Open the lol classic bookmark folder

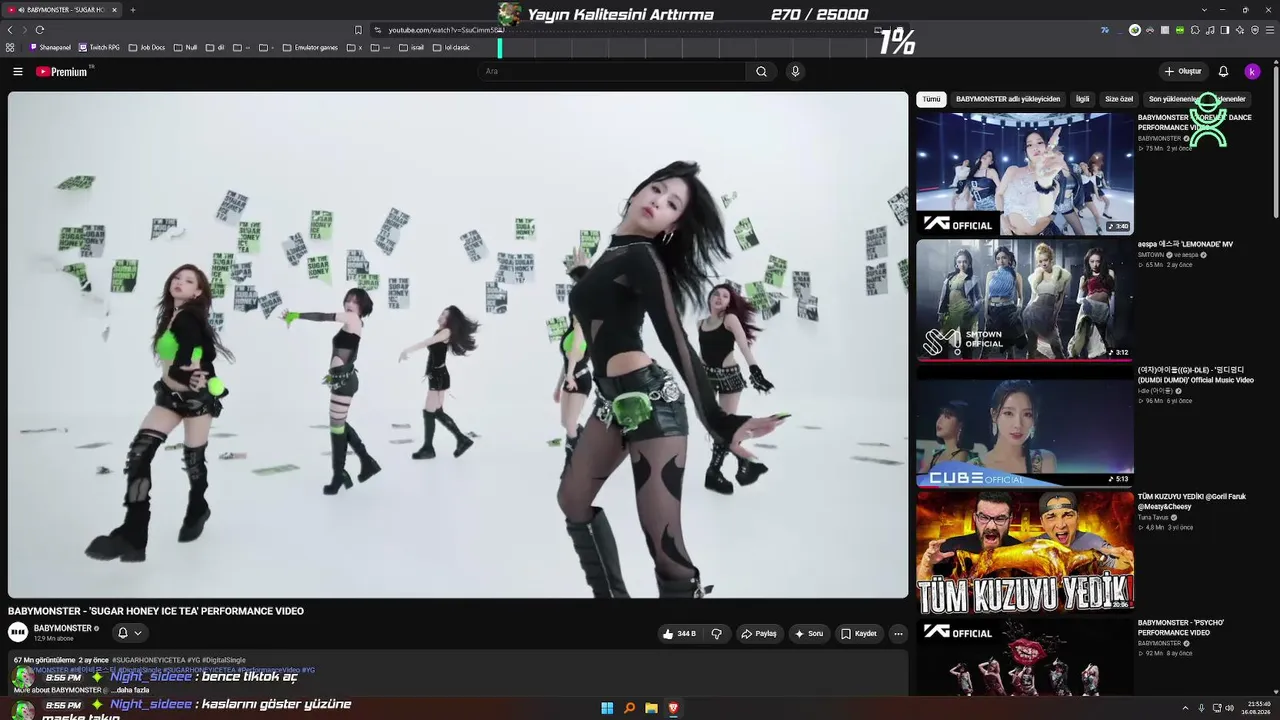451,47
